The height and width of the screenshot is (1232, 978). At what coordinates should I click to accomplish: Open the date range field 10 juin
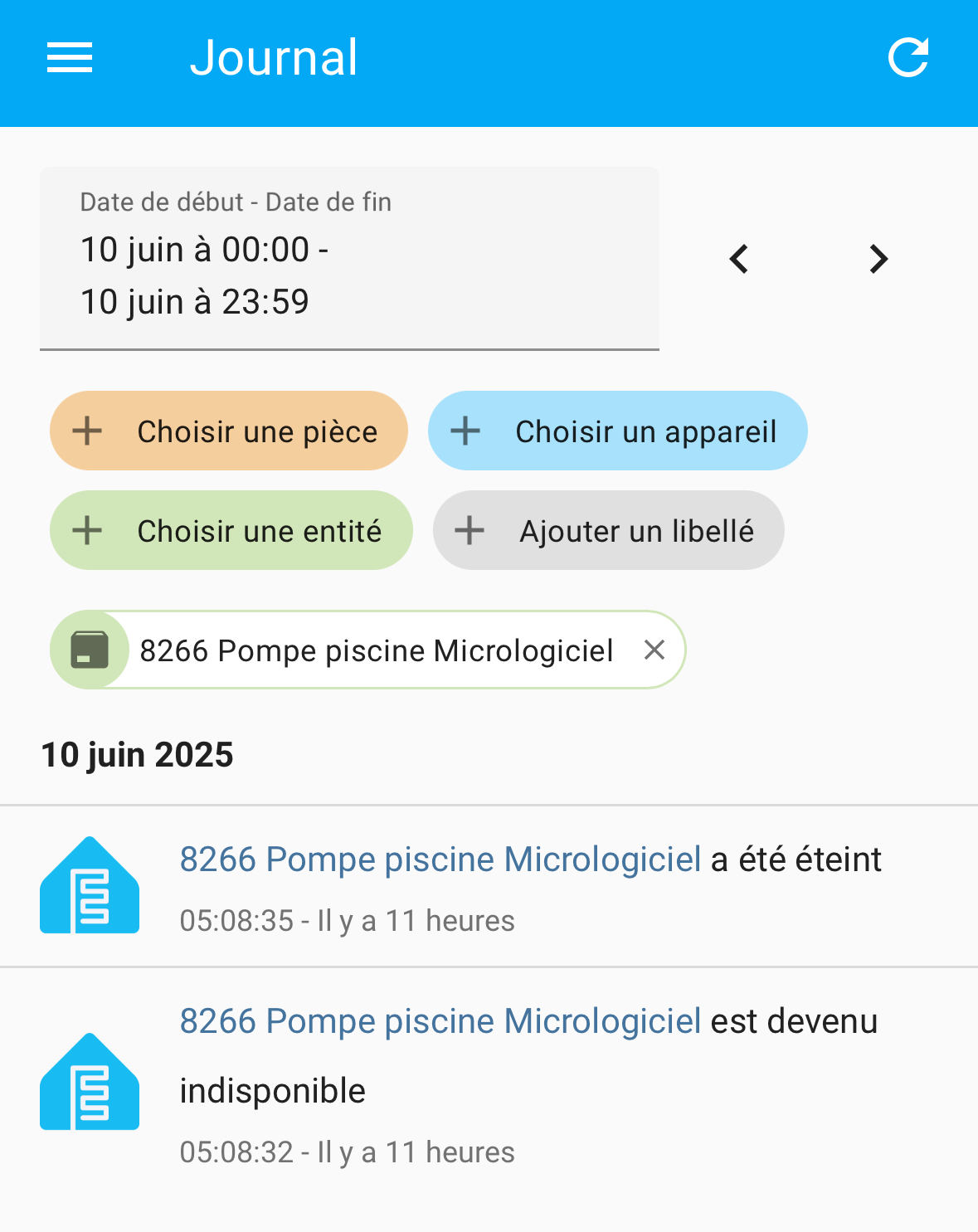pos(349,259)
